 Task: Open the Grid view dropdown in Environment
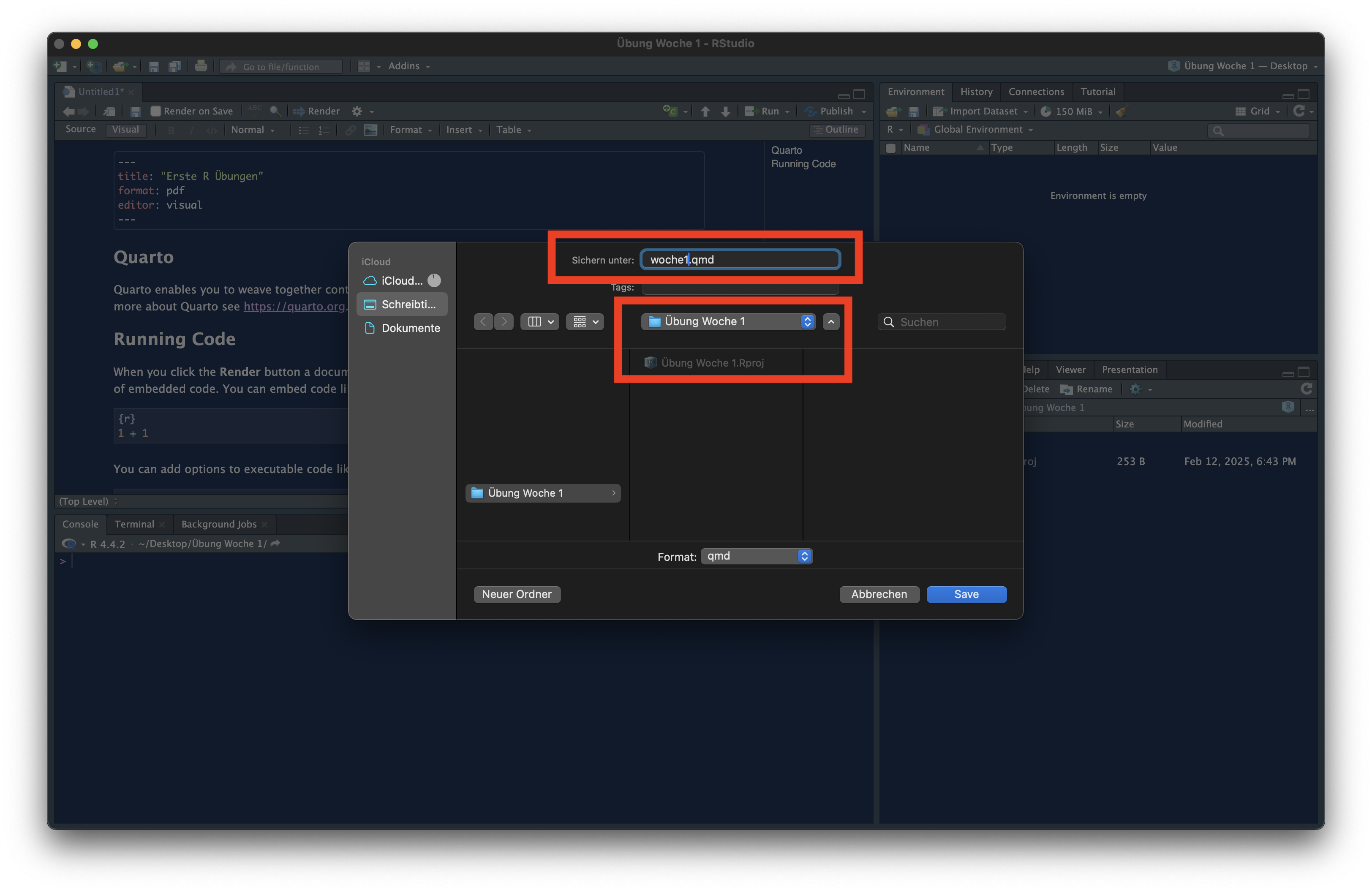(1257, 111)
